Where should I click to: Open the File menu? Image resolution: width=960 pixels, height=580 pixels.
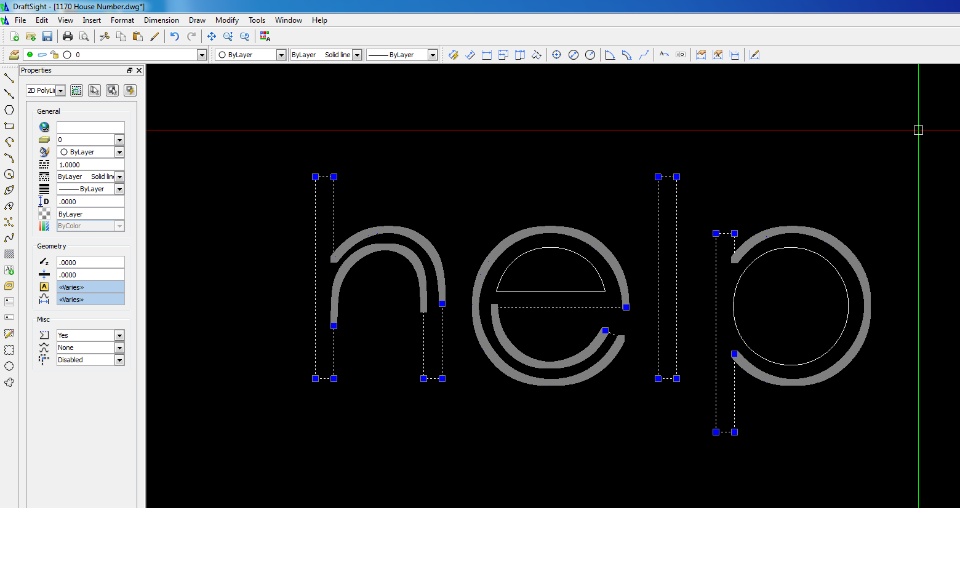pyautogui.click(x=20, y=20)
